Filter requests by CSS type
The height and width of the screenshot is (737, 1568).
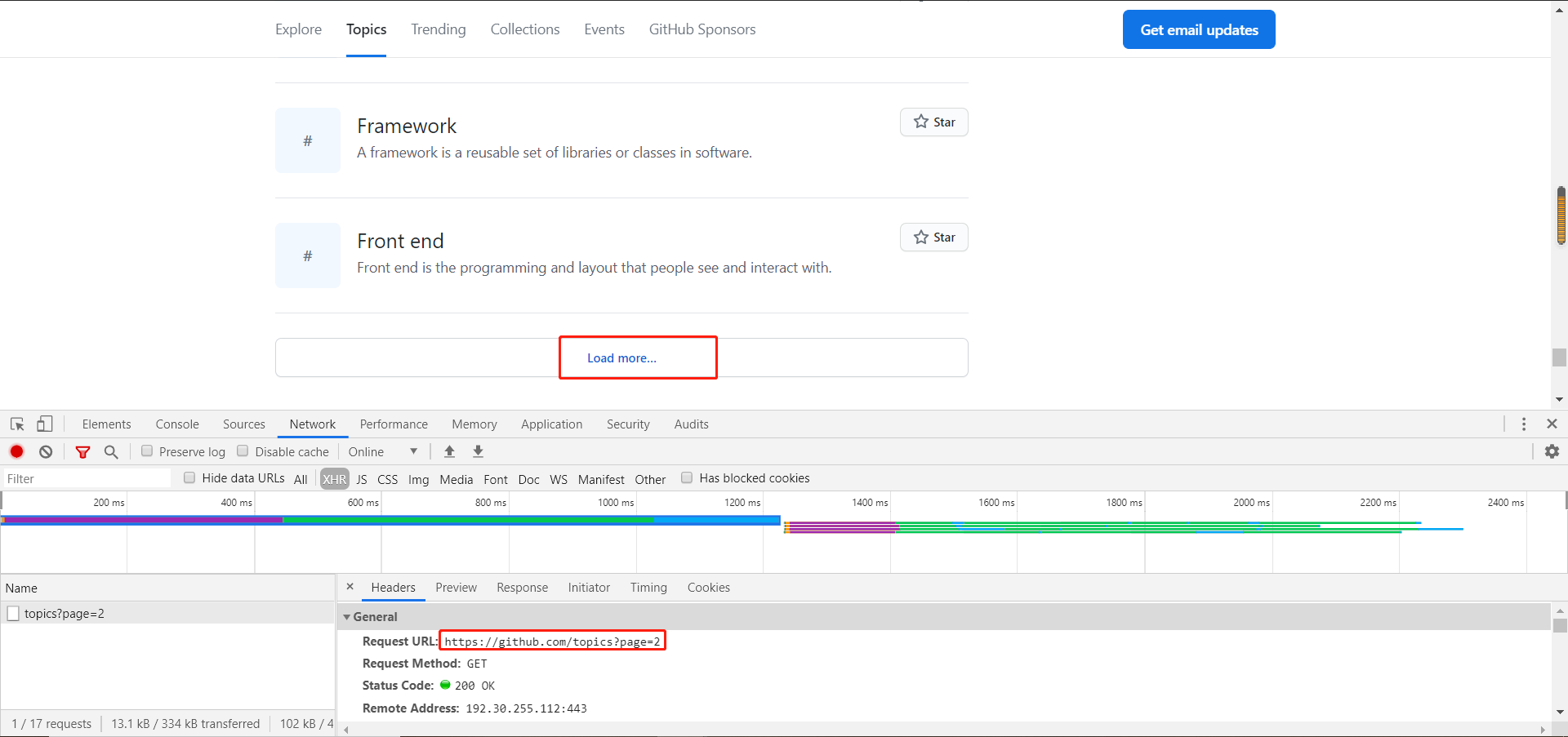coord(388,479)
